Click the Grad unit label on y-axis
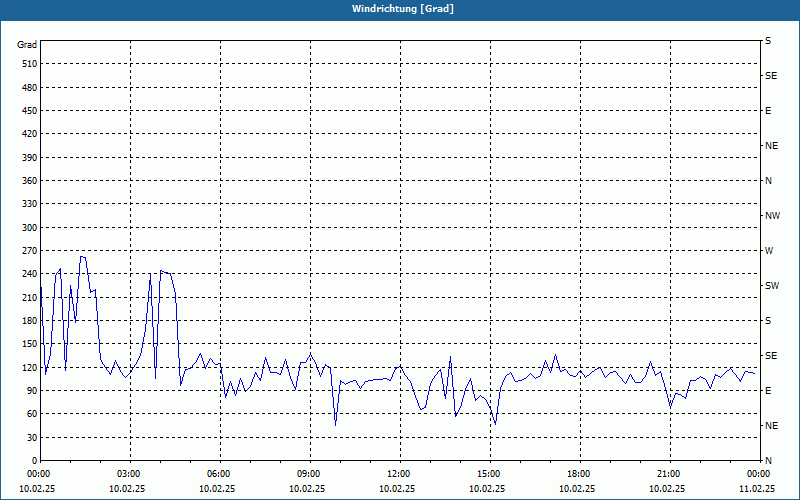800x500 pixels. [x=27, y=45]
